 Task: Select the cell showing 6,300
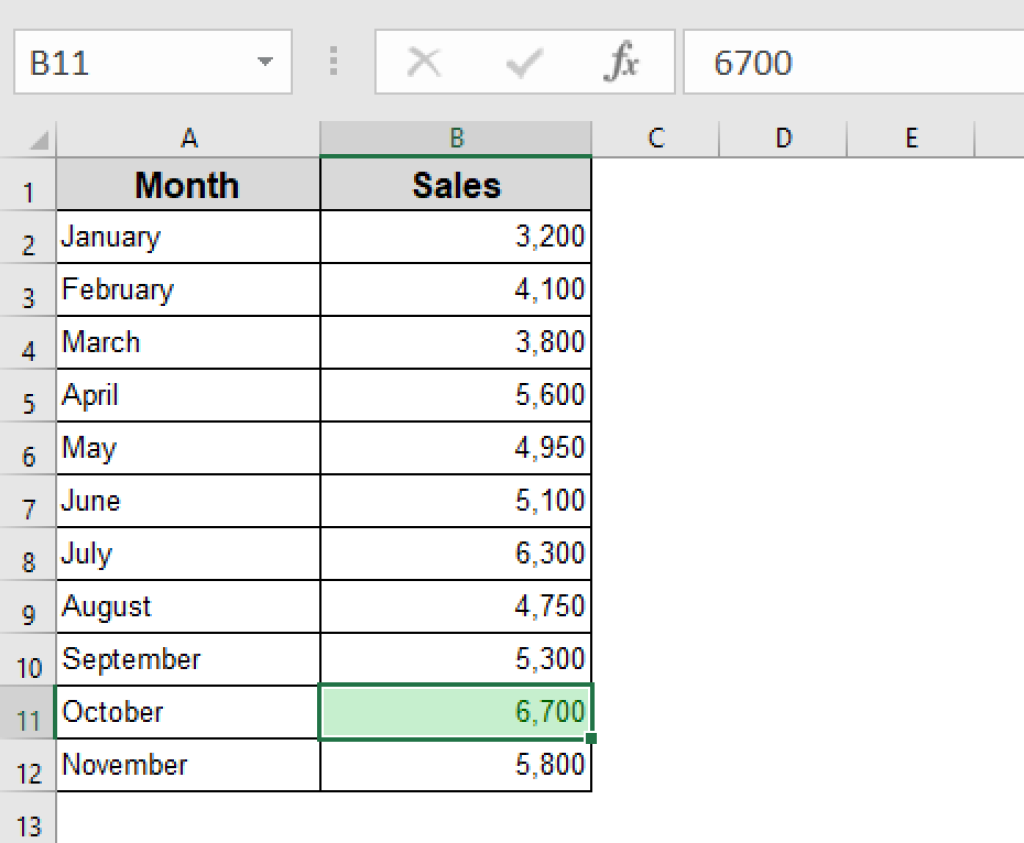tap(455, 553)
